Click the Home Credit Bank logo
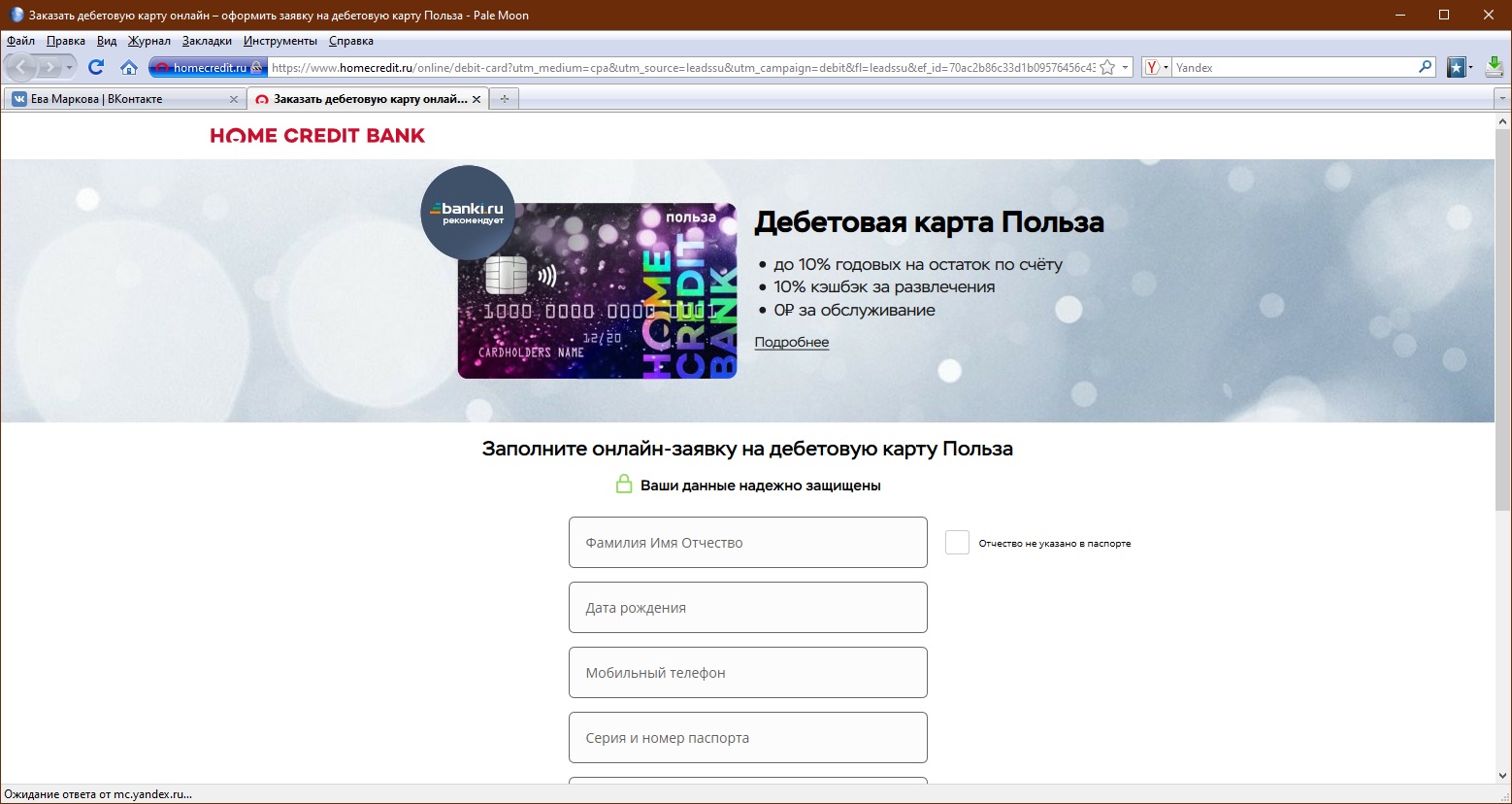1512x804 pixels. 317,136
